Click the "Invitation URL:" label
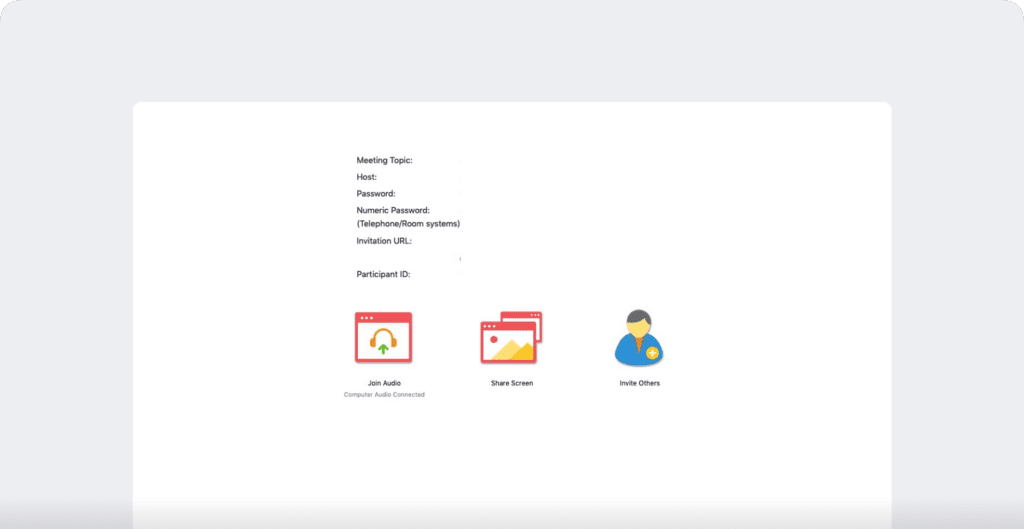Screen dimensions: 1024x529 (x=384, y=241)
